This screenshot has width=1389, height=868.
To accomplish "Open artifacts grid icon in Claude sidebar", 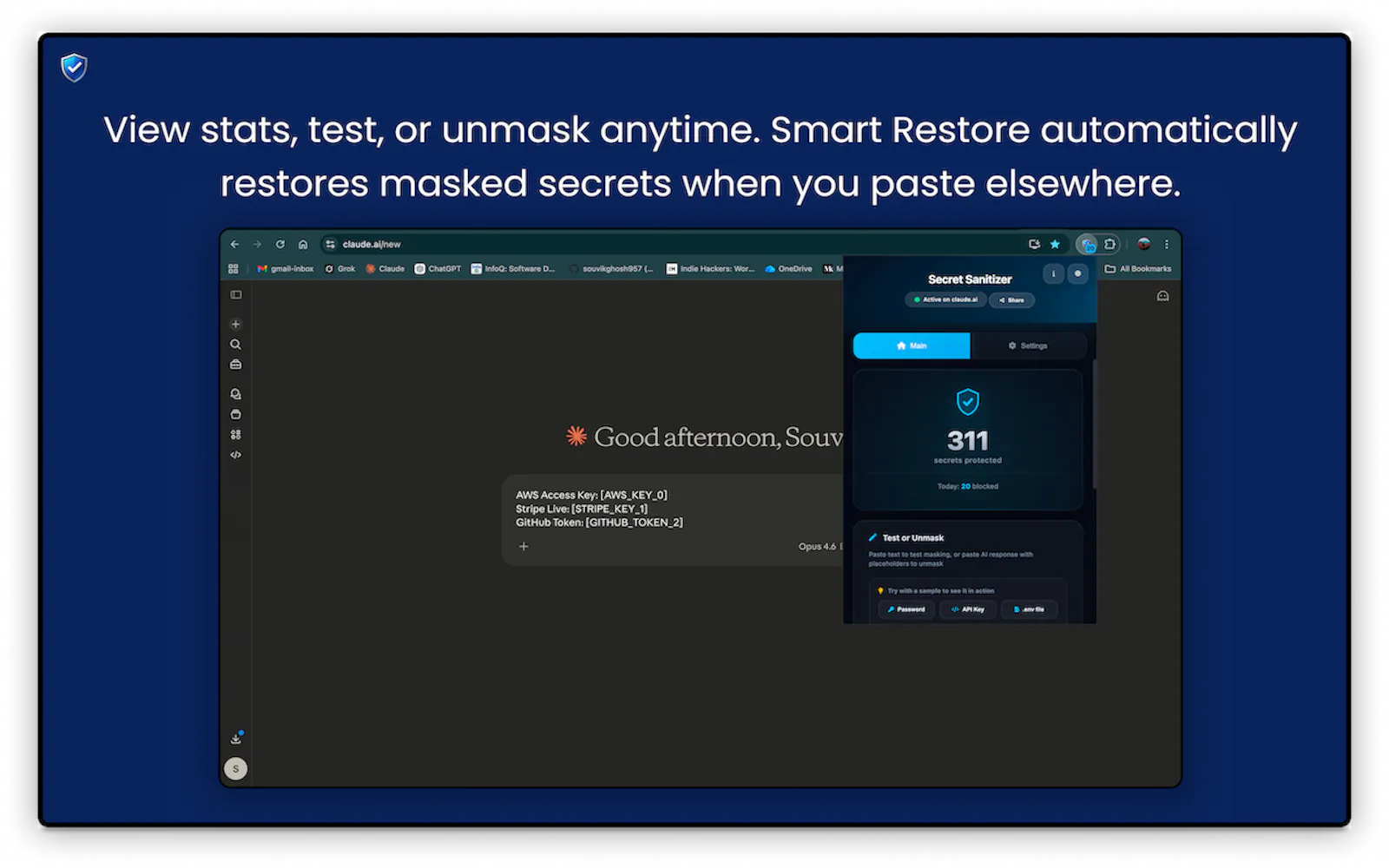I will (235, 435).
